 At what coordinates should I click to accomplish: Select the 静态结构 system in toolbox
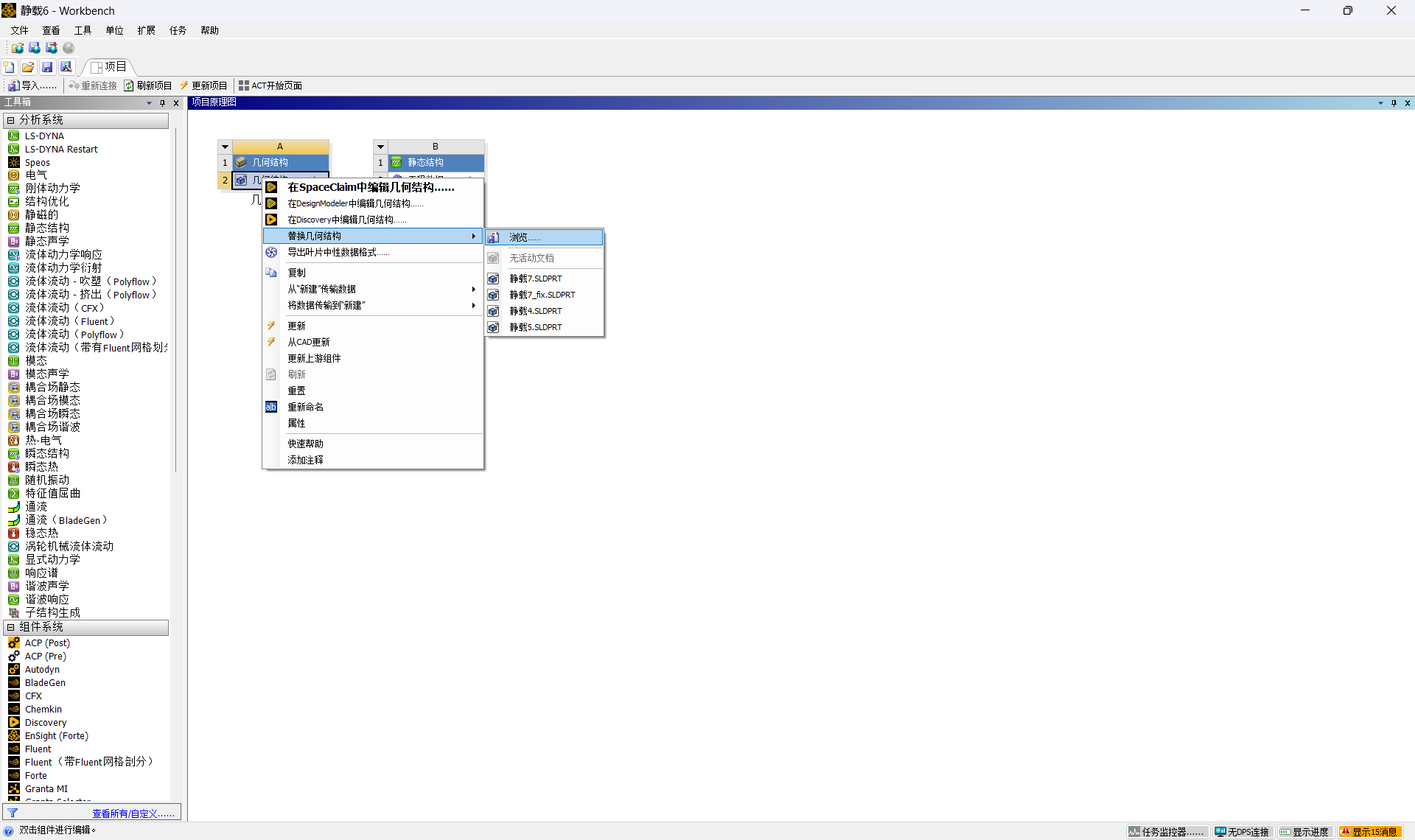47,228
